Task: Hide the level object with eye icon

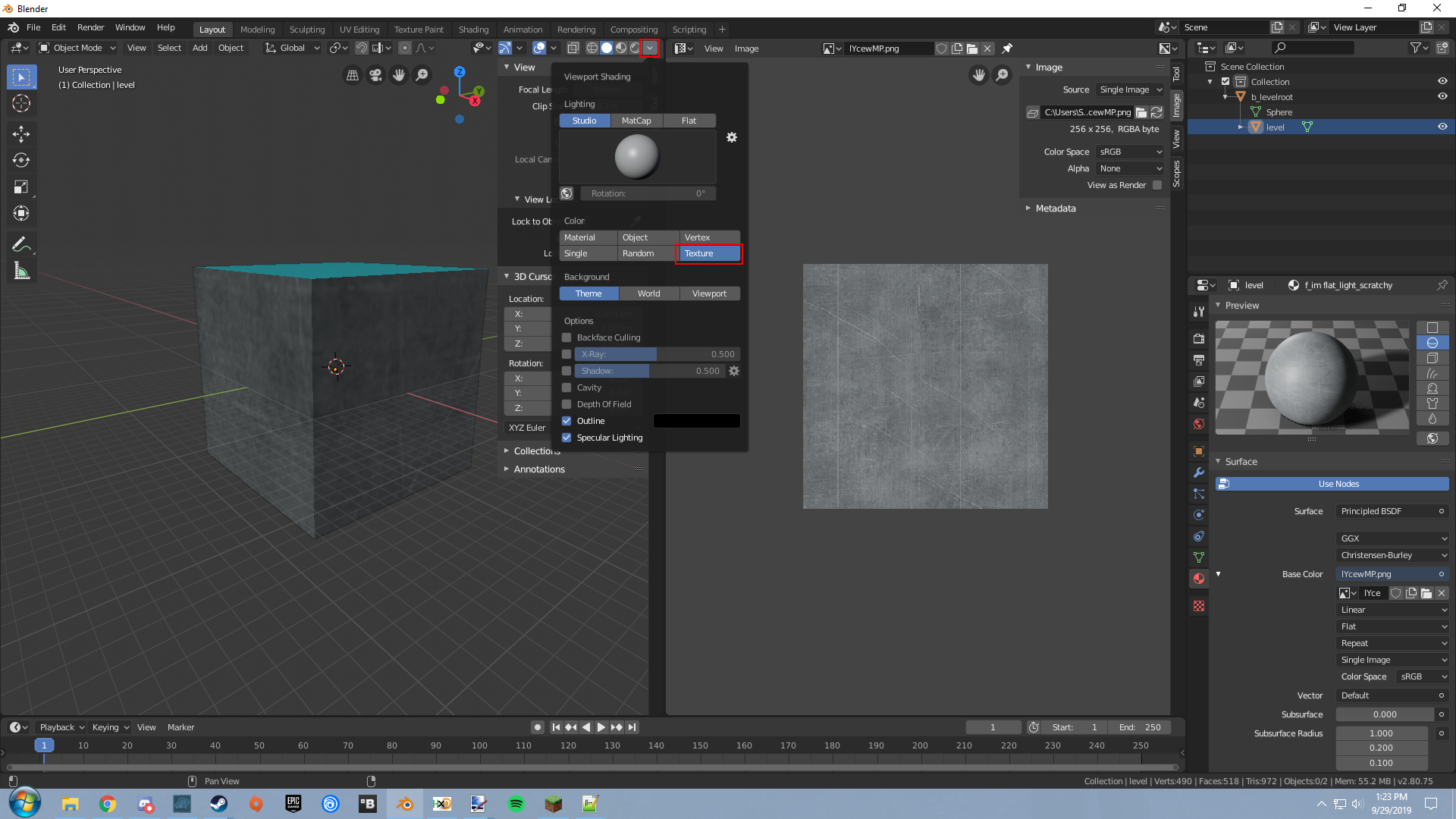Action: (1442, 127)
